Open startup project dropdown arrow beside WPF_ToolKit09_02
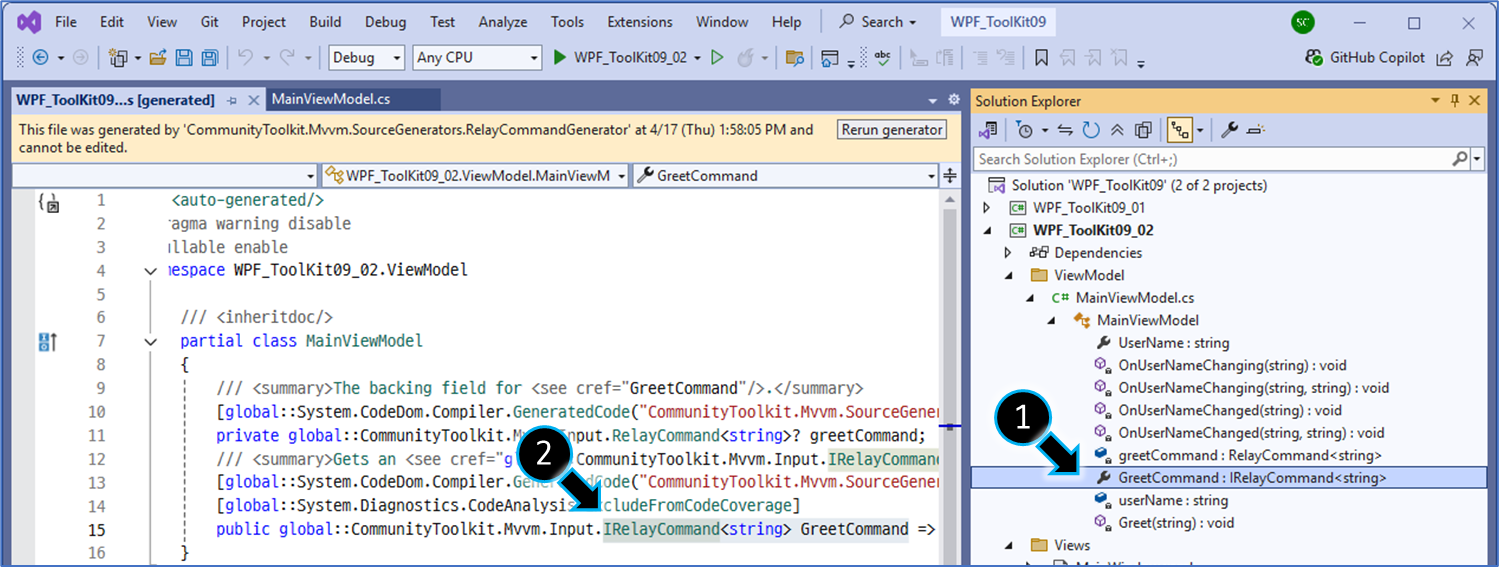1499x567 pixels. click(x=698, y=58)
